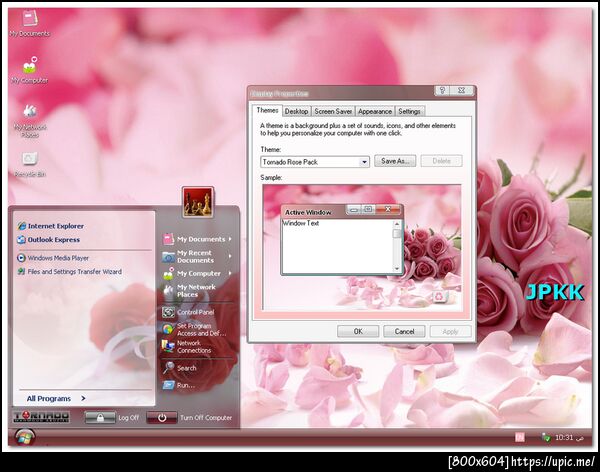Switch to the Desktop tab
Image resolution: width=600 pixels, height=472 pixels.
coord(297,111)
